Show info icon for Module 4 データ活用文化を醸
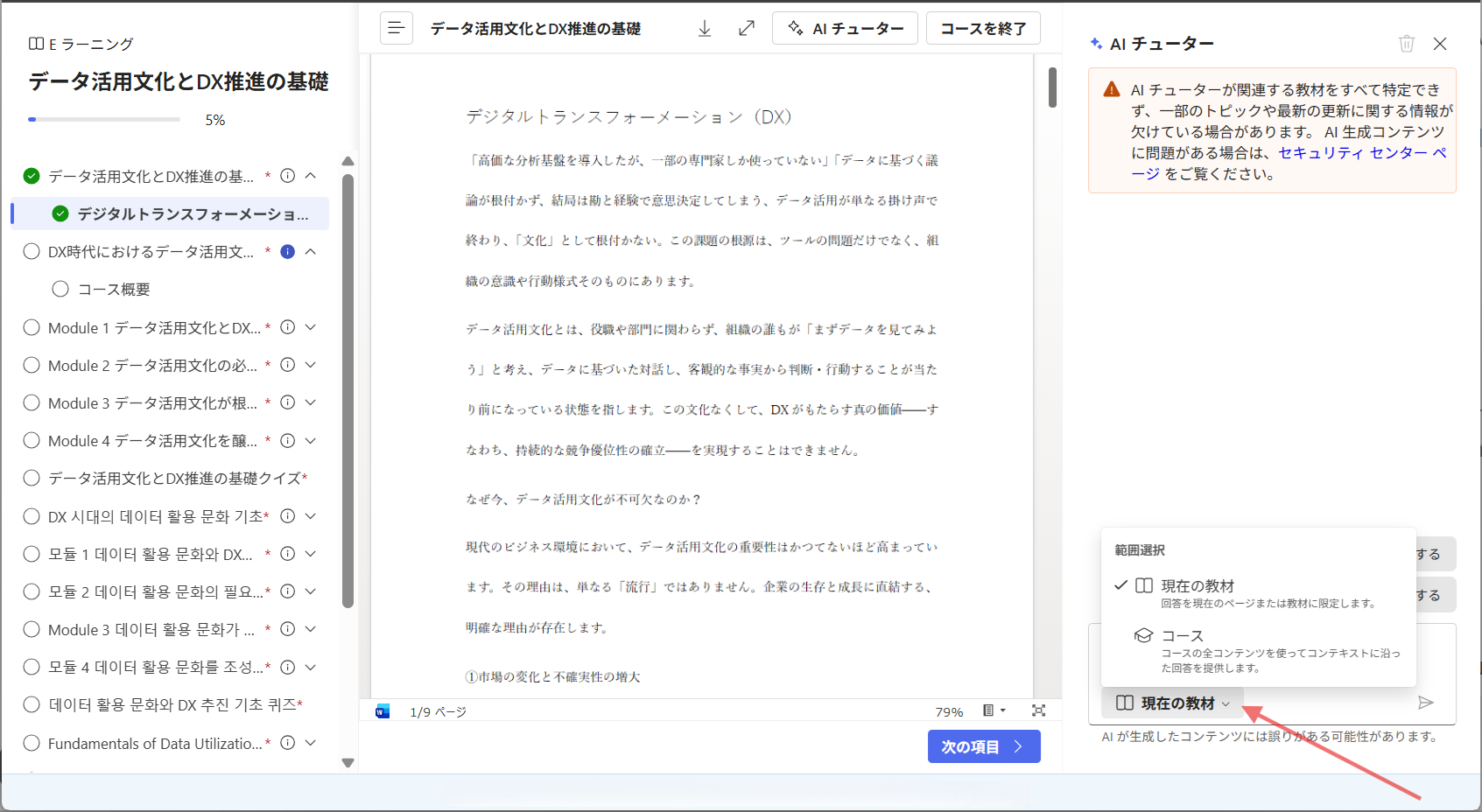Viewport: 1482px width, 812px height. coord(287,440)
